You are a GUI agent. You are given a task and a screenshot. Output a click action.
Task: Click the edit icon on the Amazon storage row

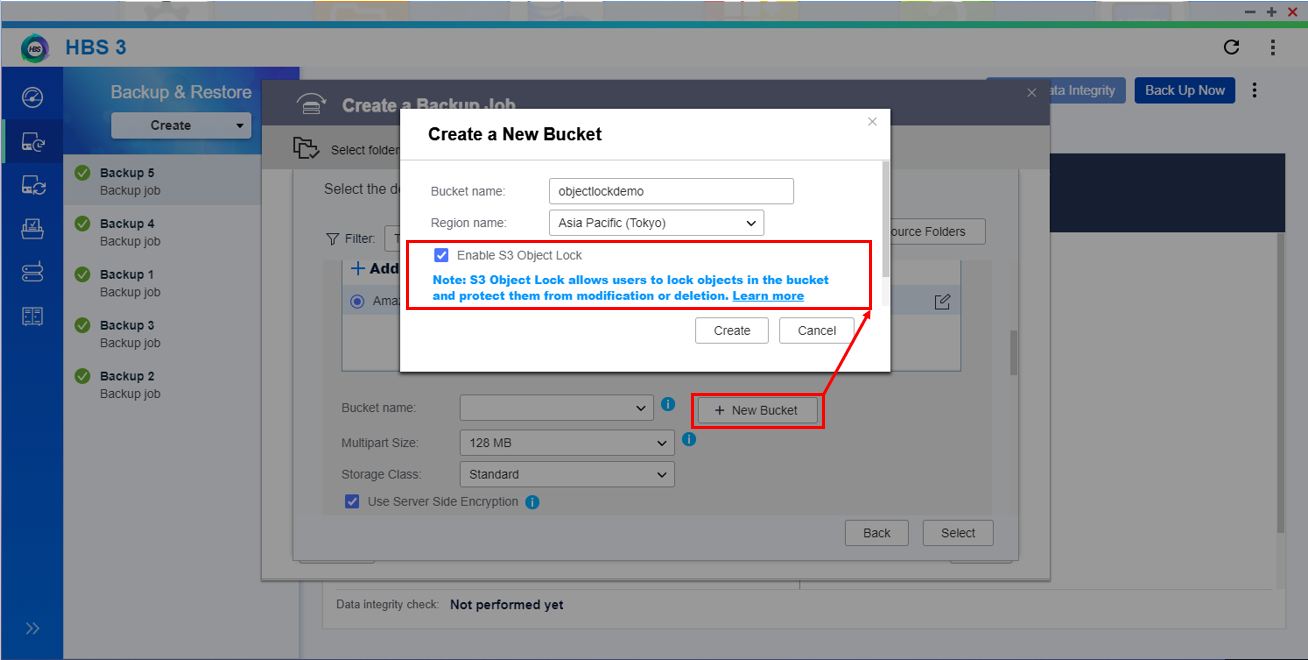[x=941, y=301]
